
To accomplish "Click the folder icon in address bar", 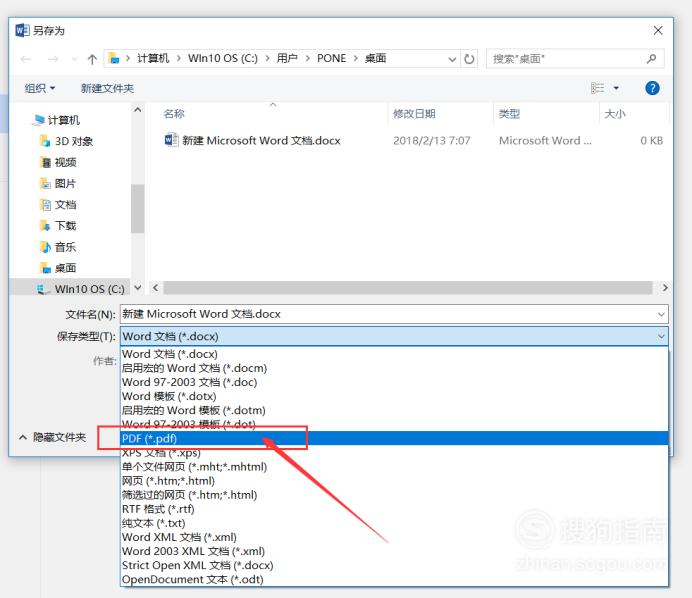I will pyautogui.click(x=114, y=58).
